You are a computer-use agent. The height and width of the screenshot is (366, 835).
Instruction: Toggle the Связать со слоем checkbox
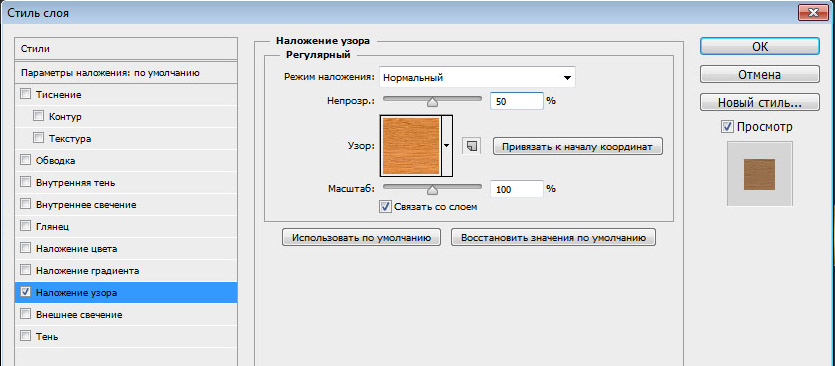pos(386,206)
